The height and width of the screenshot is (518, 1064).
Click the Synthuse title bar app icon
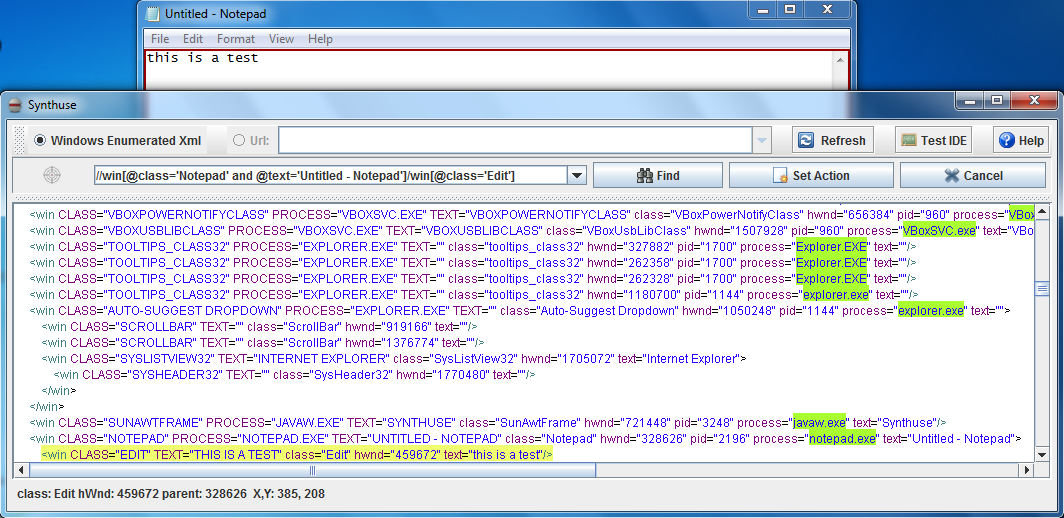click(x=15, y=105)
